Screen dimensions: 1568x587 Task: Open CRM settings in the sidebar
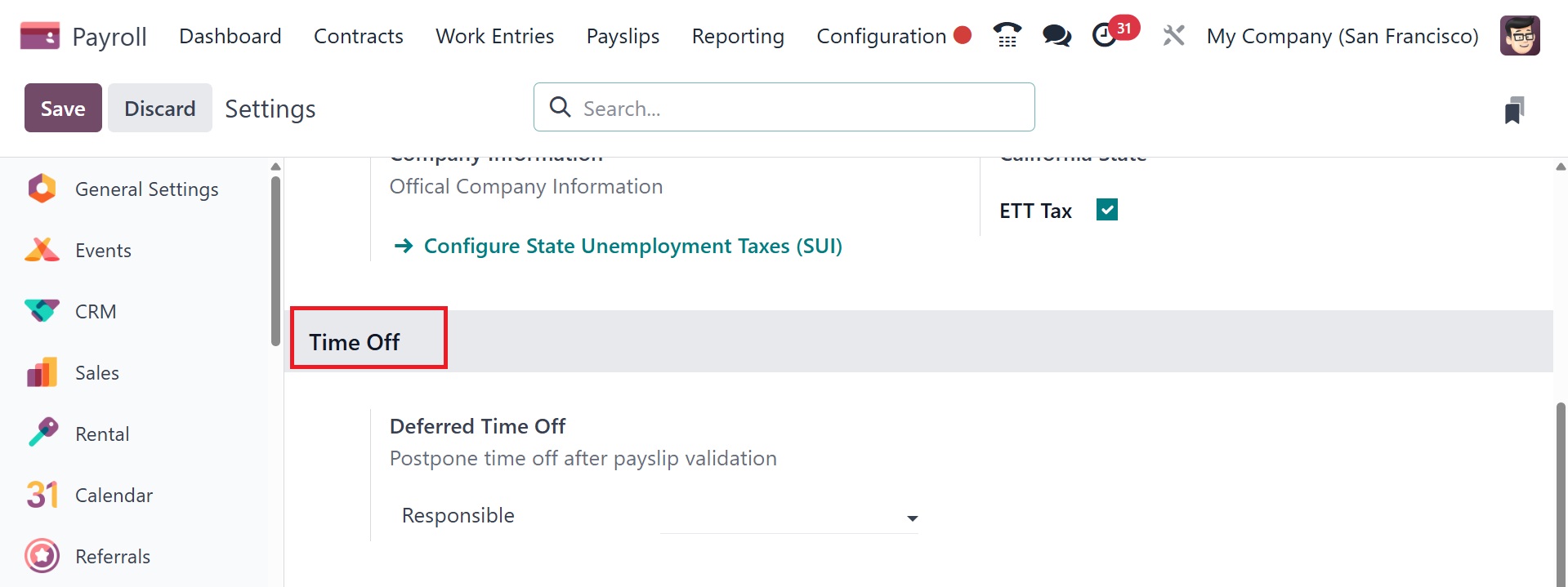[96, 312]
